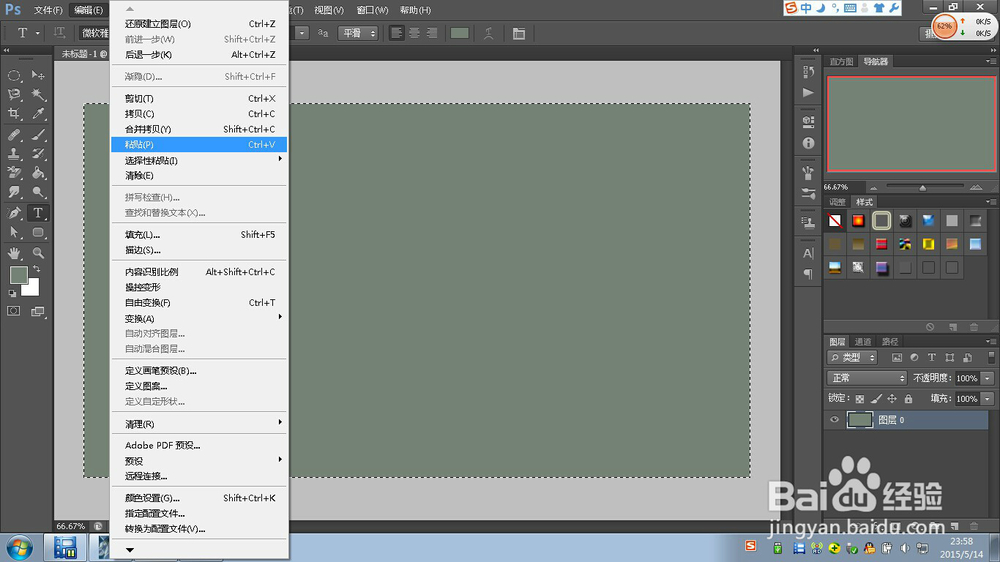The image size is (1000, 562).
Task: Select the Eyedropper tool
Action: click(38, 114)
